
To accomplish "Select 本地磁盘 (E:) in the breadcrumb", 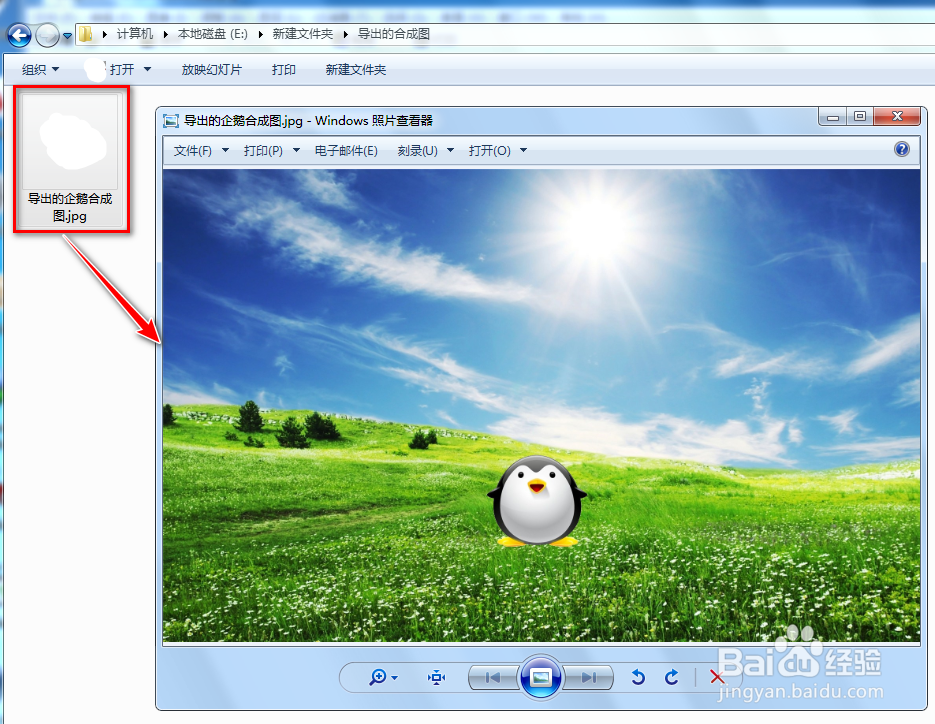I will 212,34.
